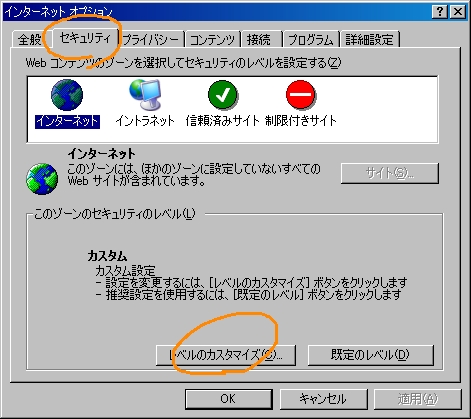This screenshot has height=419, width=471.
Task: Click the question mark help button
Action: click(440, 12)
